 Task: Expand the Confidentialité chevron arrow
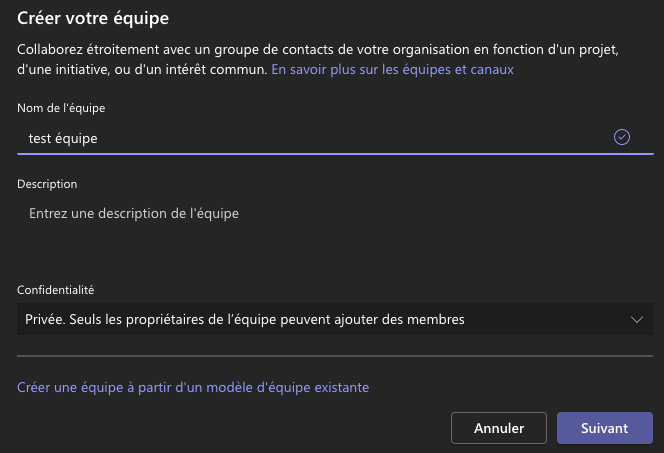[x=637, y=320]
